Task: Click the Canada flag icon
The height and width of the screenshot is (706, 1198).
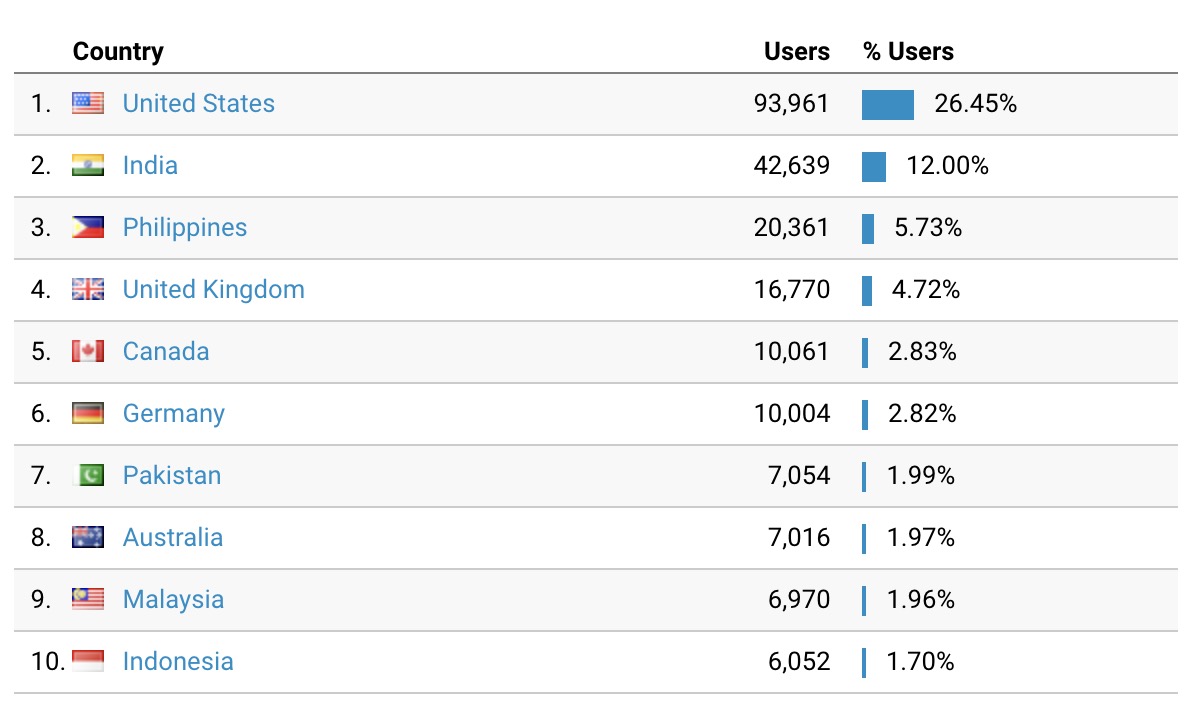Action: pyautogui.click(x=88, y=351)
